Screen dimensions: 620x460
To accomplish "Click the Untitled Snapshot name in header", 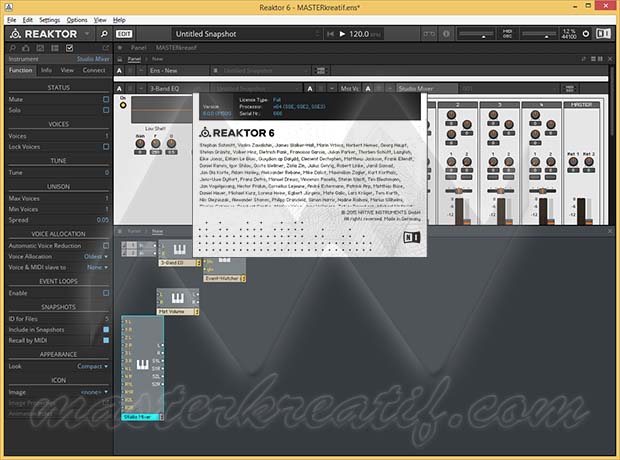I will tap(206, 34).
